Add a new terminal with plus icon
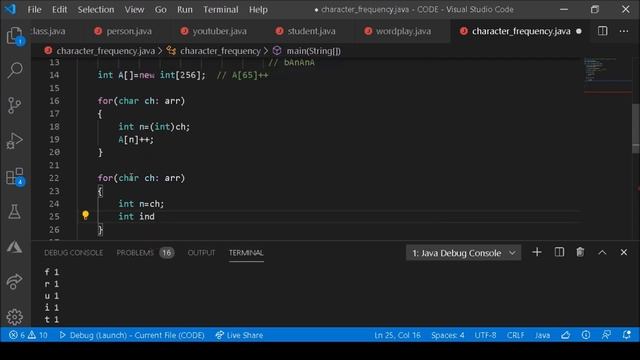This screenshot has width=640, height=360. click(x=537, y=252)
